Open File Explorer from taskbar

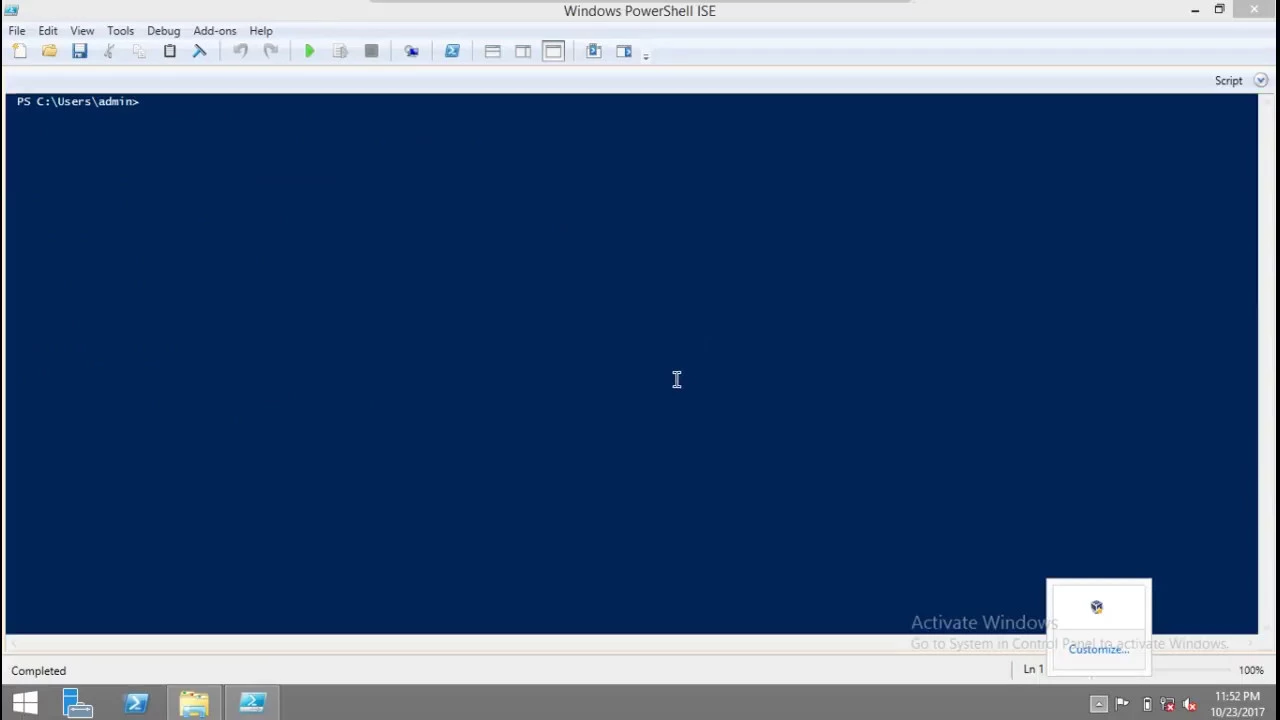coord(194,703)
